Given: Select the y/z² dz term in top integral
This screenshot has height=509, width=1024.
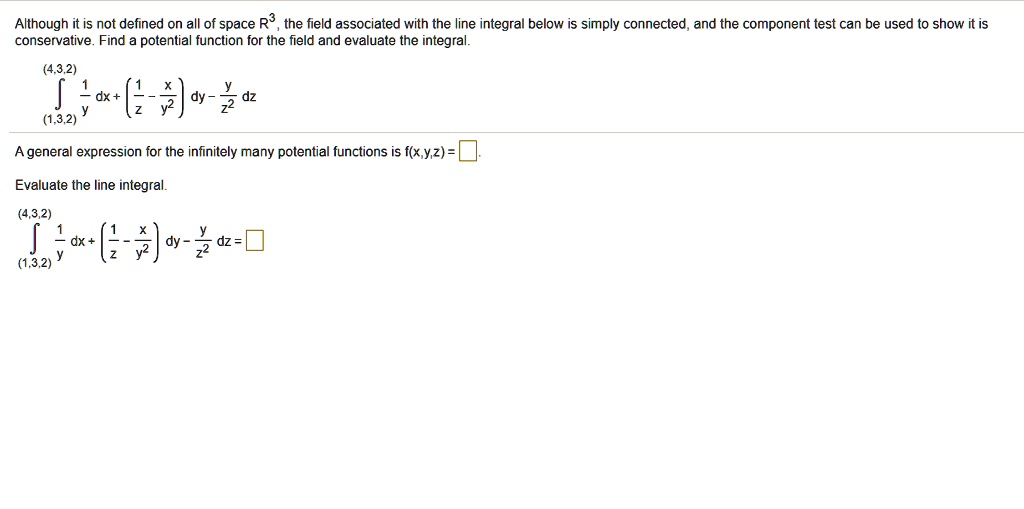Looking at the screenshot, I should point(240,97).
